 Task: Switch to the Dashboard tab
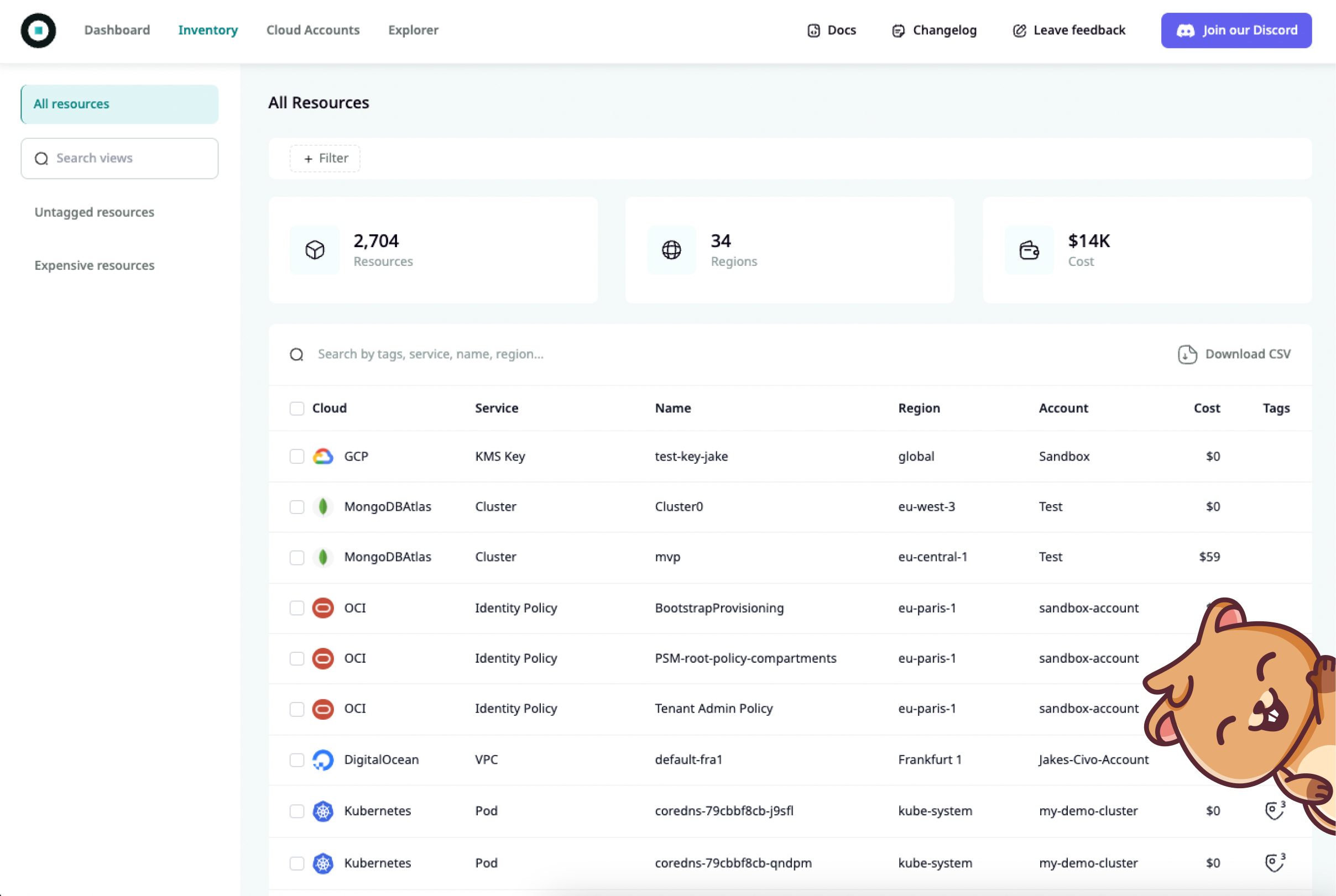tap(116, 30)
